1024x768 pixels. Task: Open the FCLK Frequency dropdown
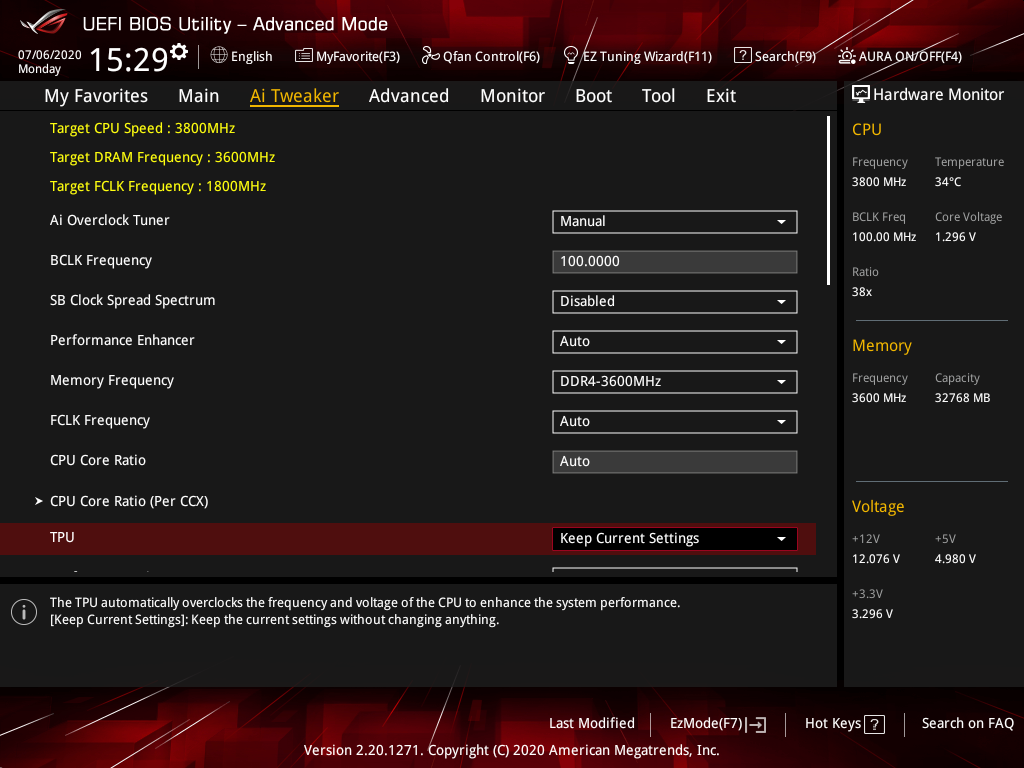[675, 422]
